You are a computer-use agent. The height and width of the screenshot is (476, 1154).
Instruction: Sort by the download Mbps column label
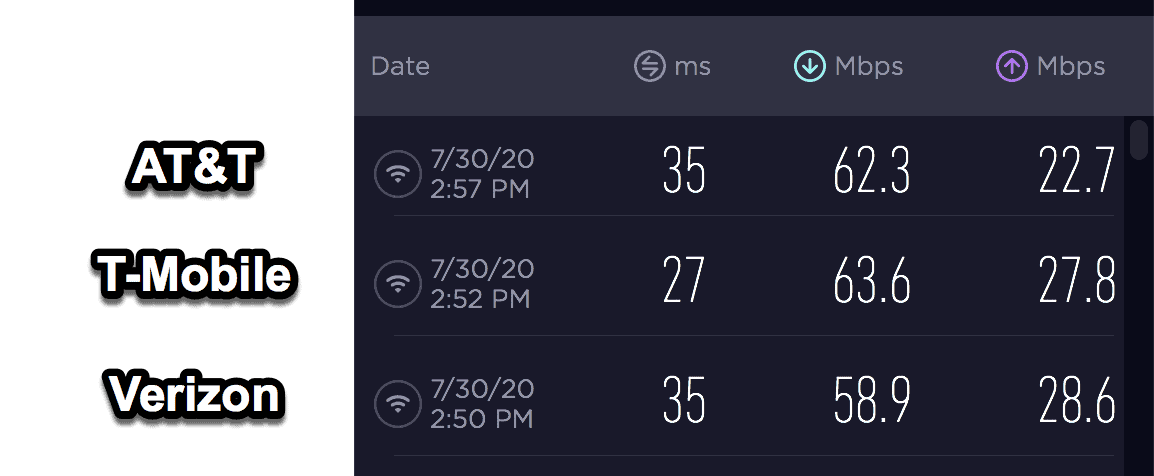click(869, 68)
